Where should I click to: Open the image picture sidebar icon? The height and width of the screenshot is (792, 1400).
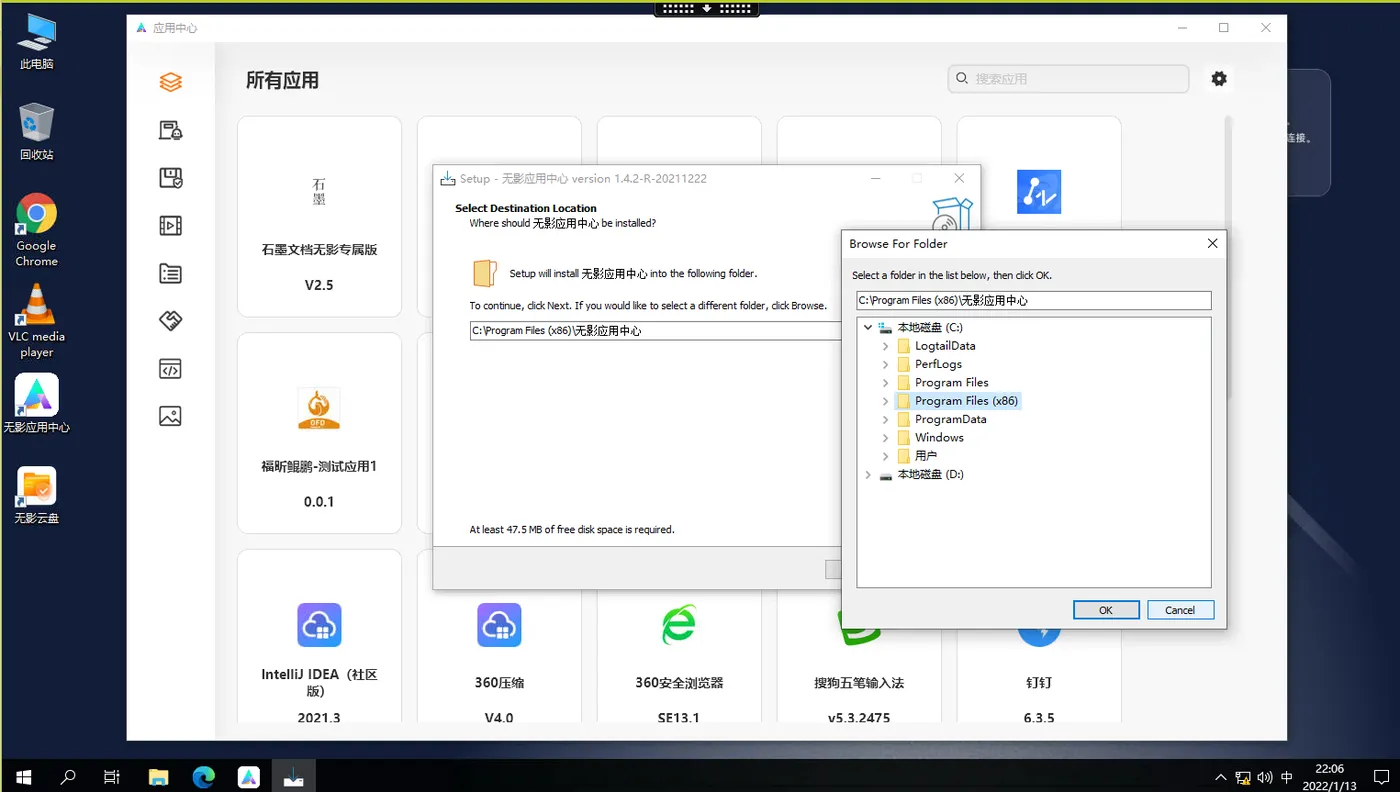click(171, 416)
